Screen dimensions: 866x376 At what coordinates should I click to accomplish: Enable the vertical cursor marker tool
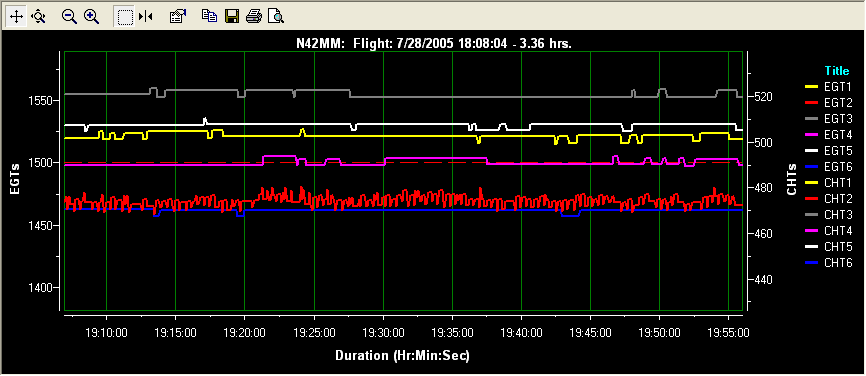click(x=146, y=17)
